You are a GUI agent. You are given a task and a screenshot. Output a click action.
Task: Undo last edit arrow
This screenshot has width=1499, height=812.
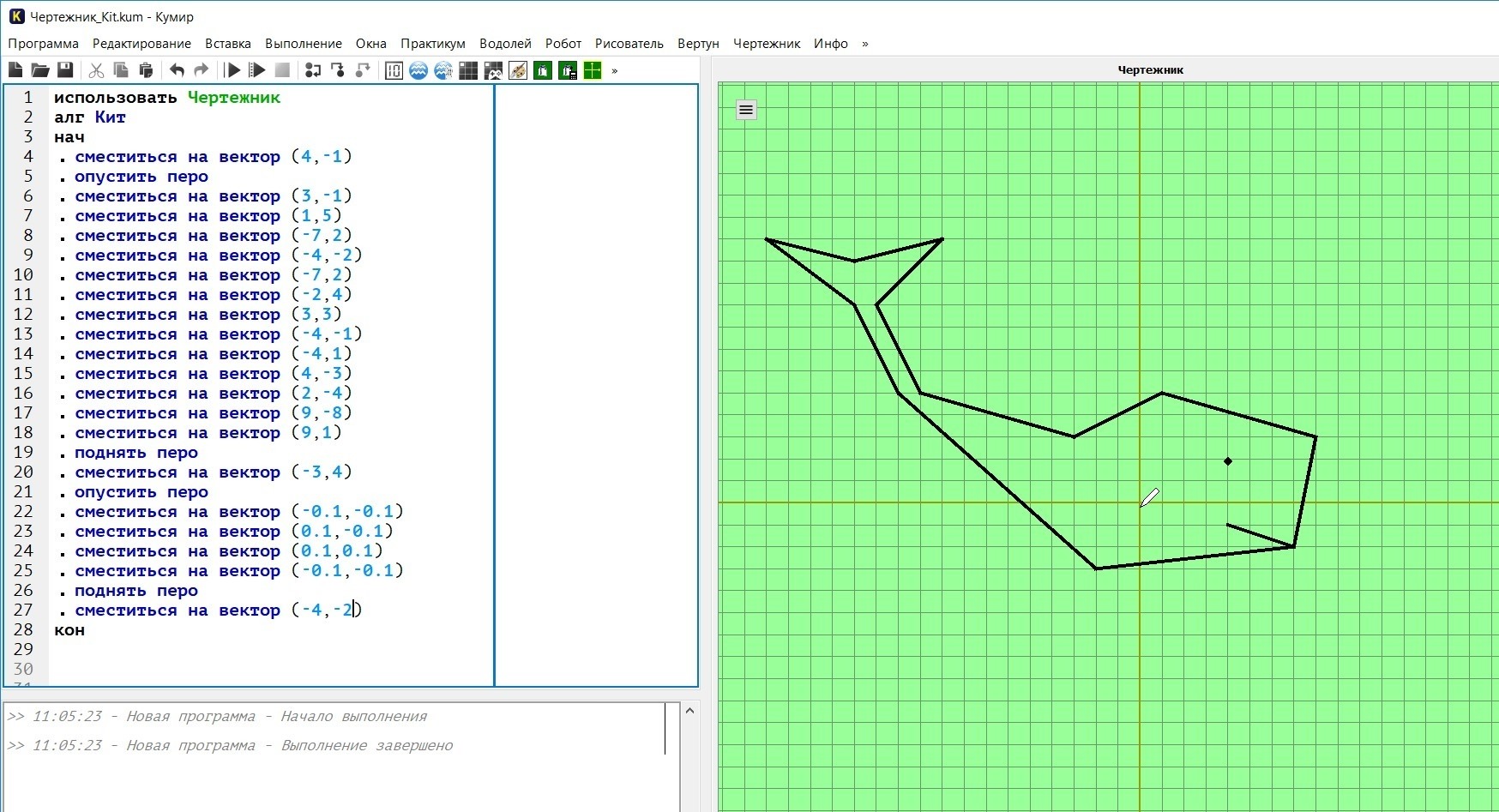(x=178, y=70)
